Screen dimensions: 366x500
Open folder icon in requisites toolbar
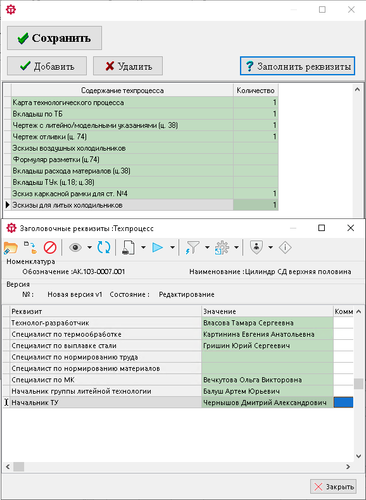11,248
